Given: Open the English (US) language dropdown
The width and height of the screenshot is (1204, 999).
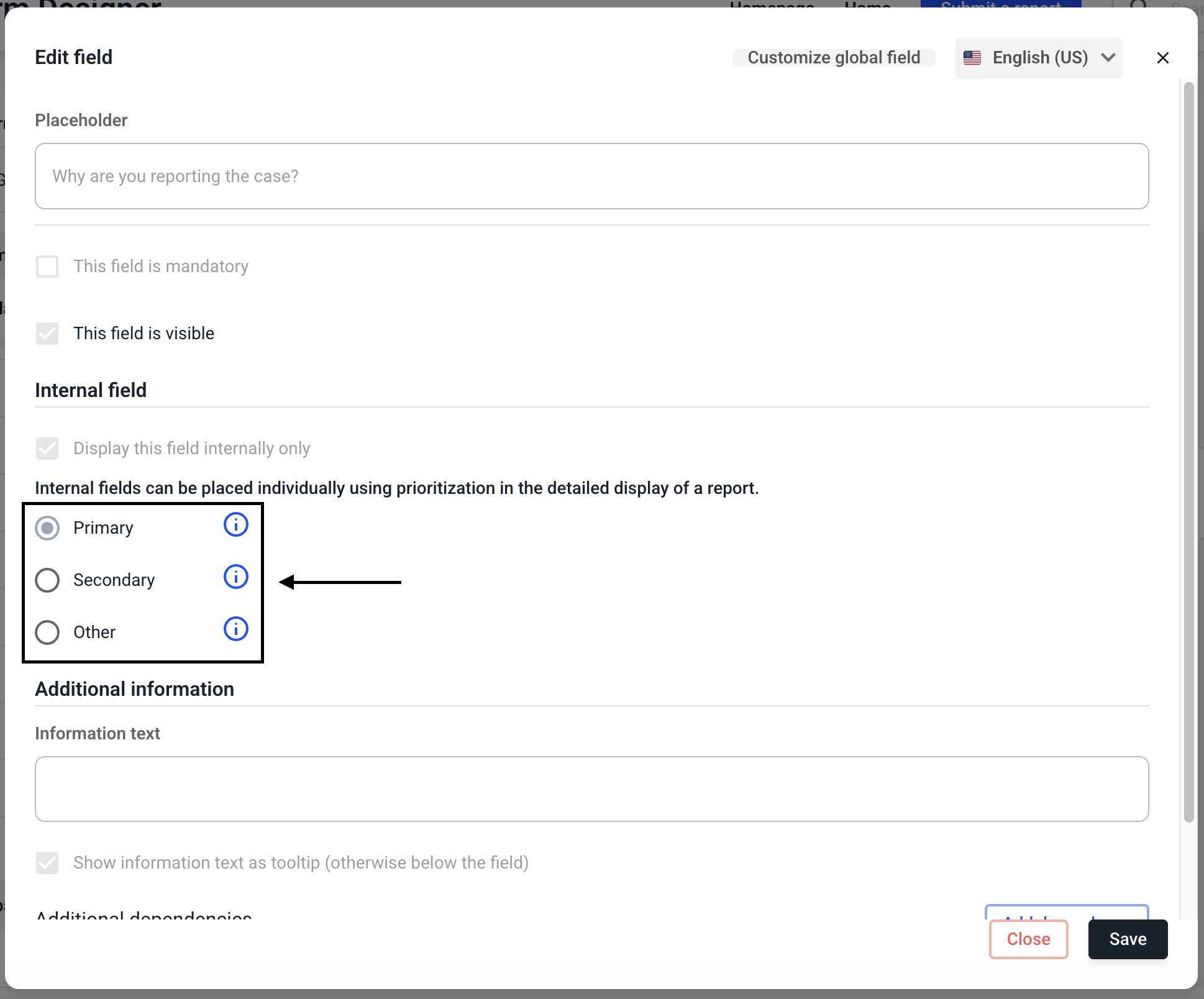Looking at the screenshot, I should click(x=1039, y=58).
